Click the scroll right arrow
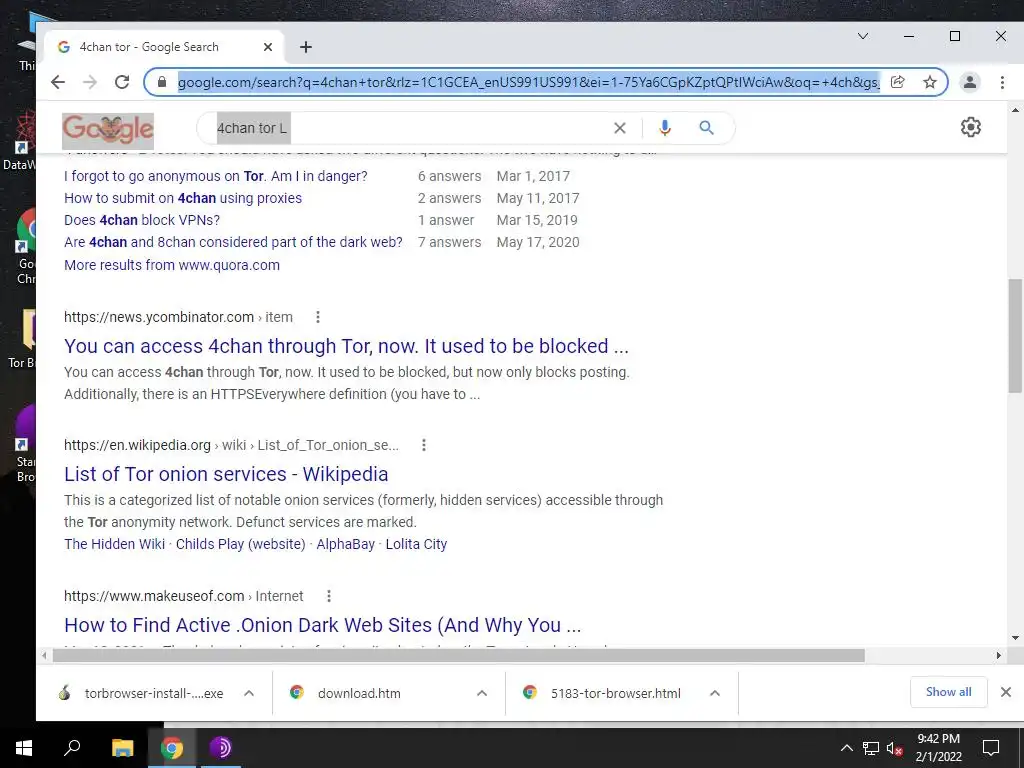Viewport: 1024px width, 768px height. (999, 655)
